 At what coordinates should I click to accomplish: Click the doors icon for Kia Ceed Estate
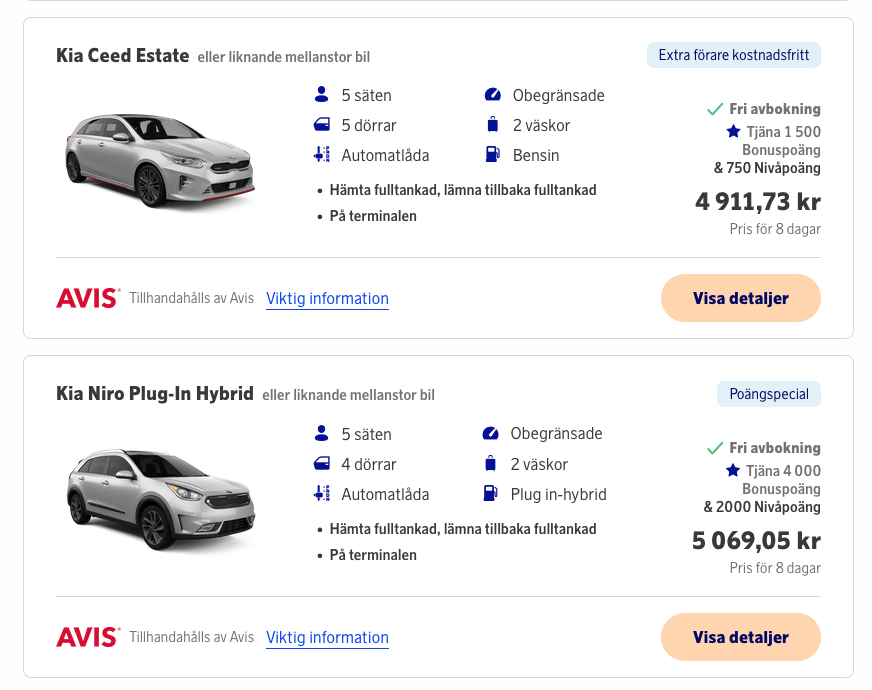pos(321,125)
